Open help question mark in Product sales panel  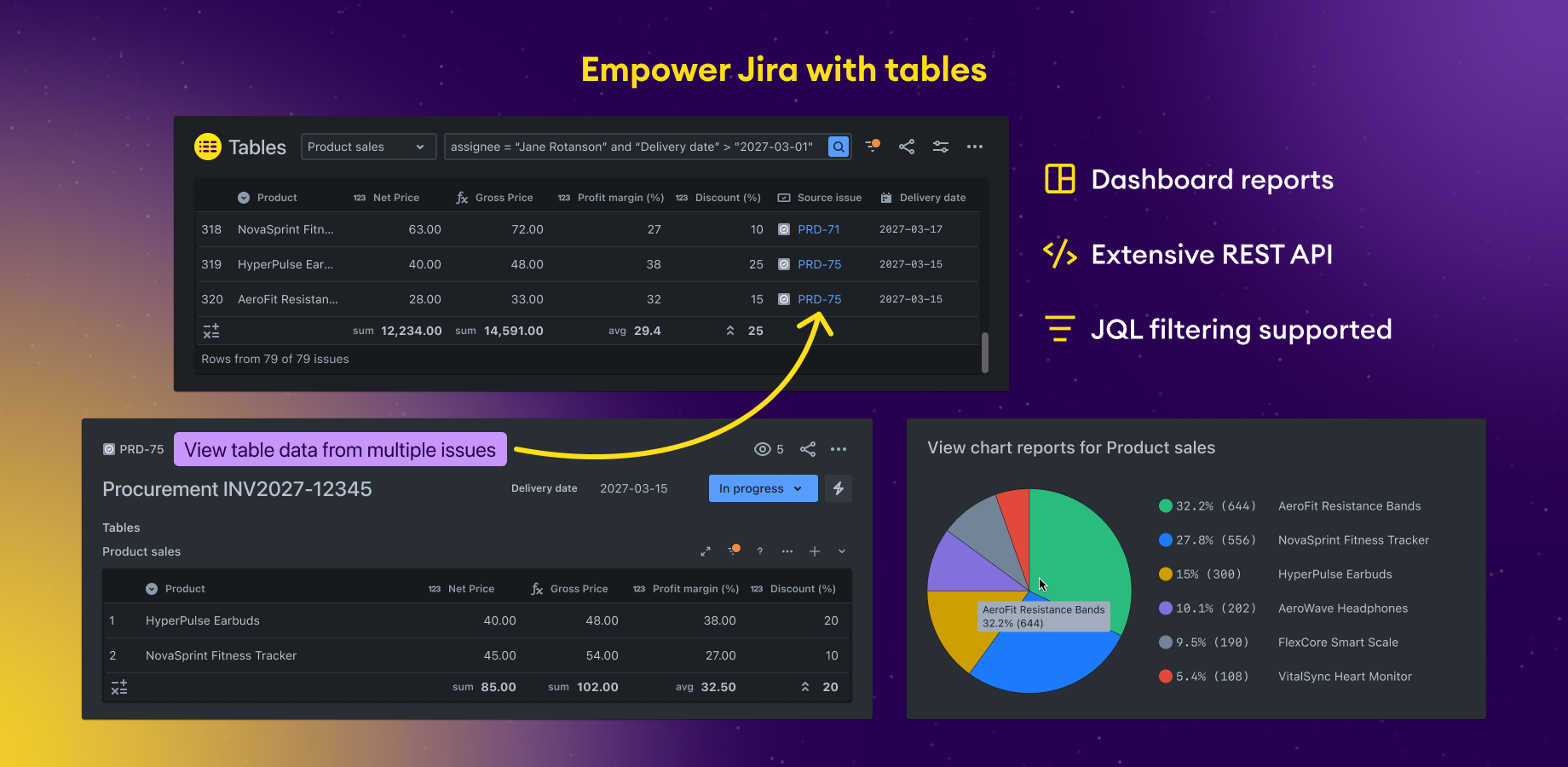click(760, 551)
